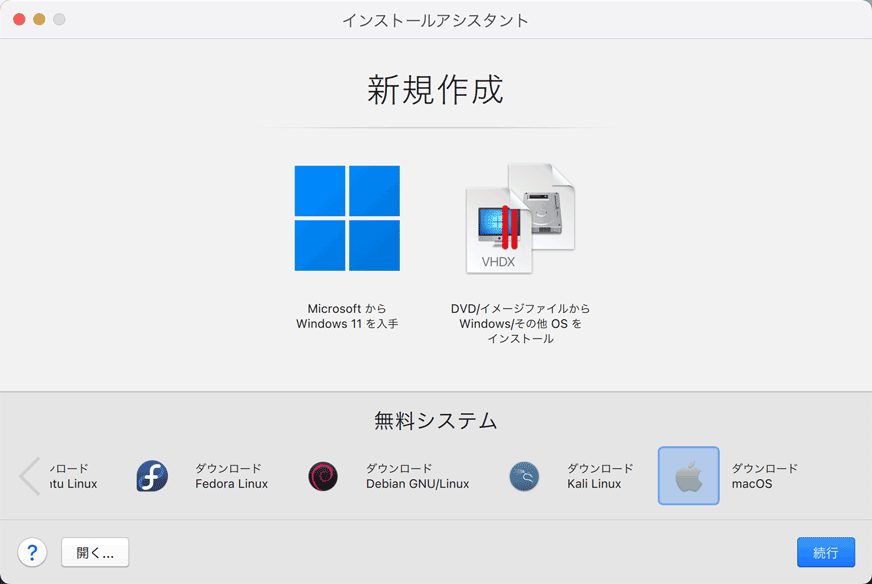The image size is (872, 584).
Task: Choose the VHDX image file install icon
Action: (x=521, y=218)
